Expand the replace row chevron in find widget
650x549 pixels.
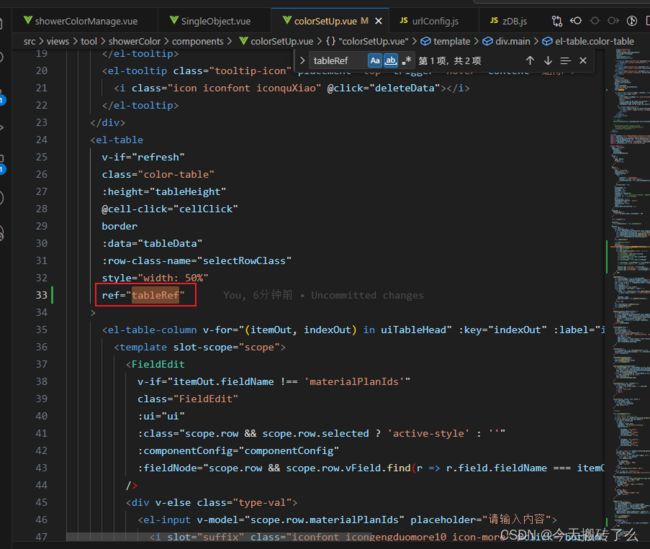(302, 61)
